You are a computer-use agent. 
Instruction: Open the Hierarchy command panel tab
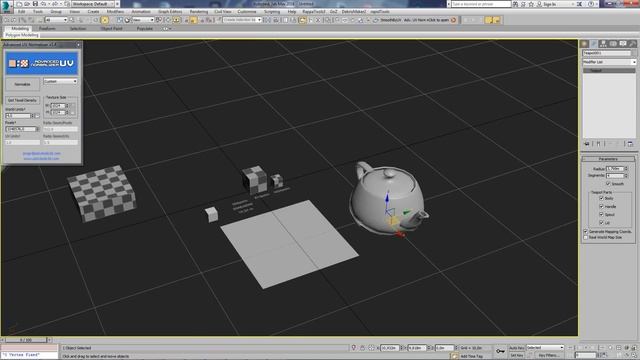click(603, 43)
